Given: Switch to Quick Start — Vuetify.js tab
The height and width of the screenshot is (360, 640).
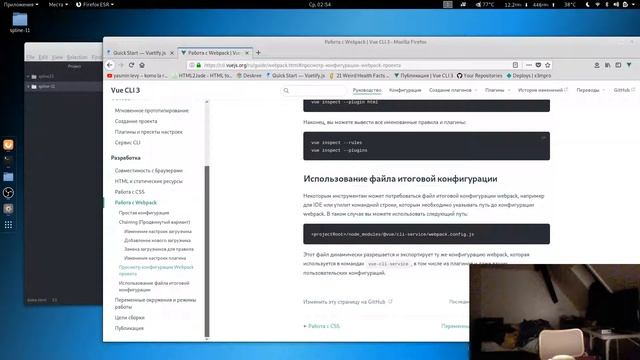Looking at the screenshot, I should (x=139, y=53).
